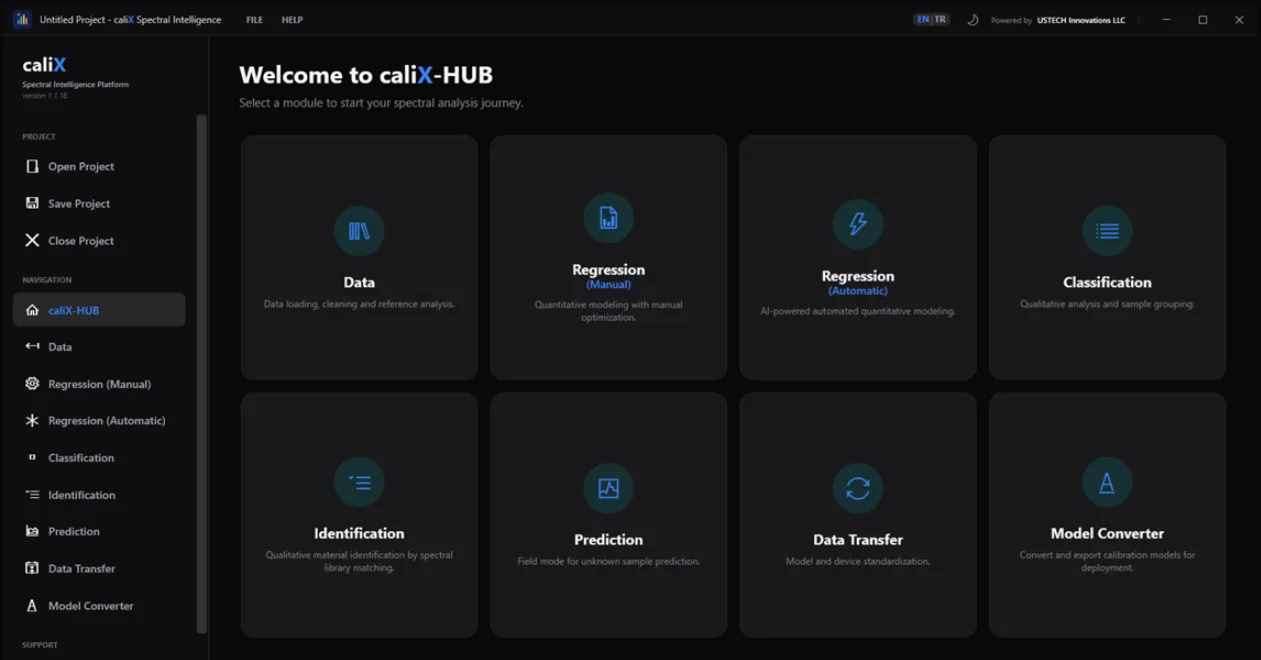Click the Data Transfer sync arrows icon
The image size is (1261, 660).
(x=858, y=488)
